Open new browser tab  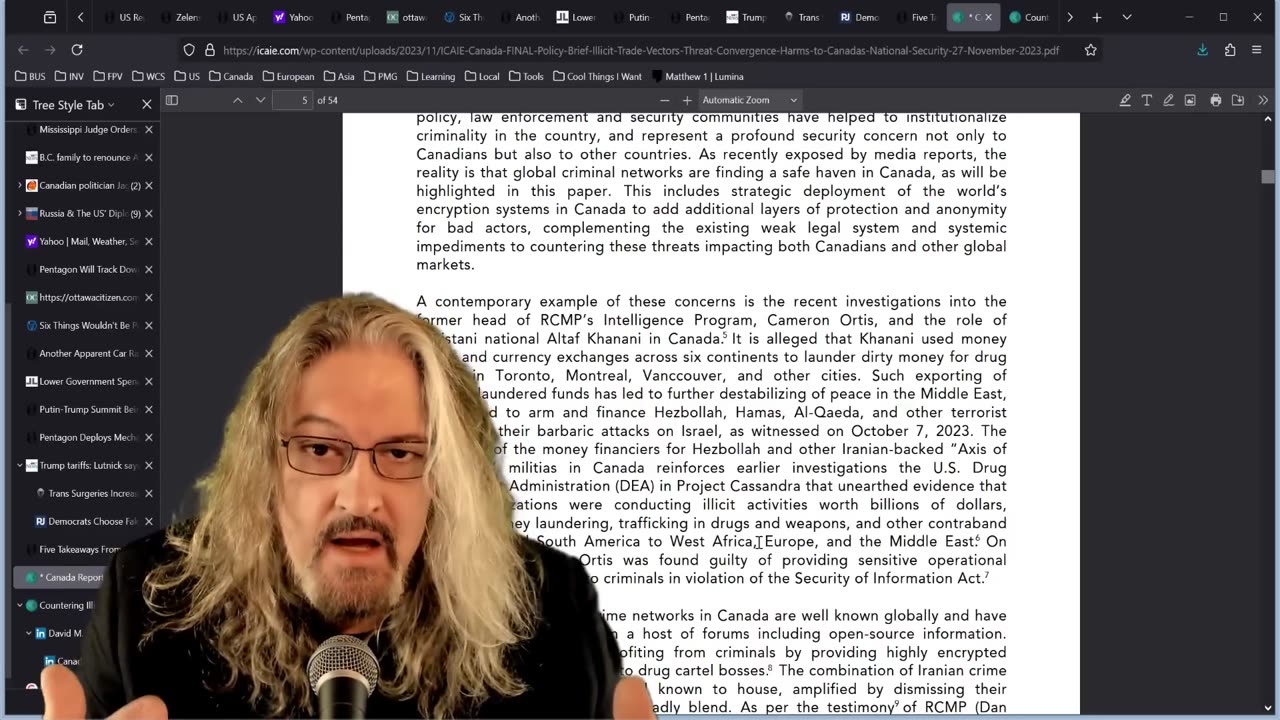(1097, 17)
